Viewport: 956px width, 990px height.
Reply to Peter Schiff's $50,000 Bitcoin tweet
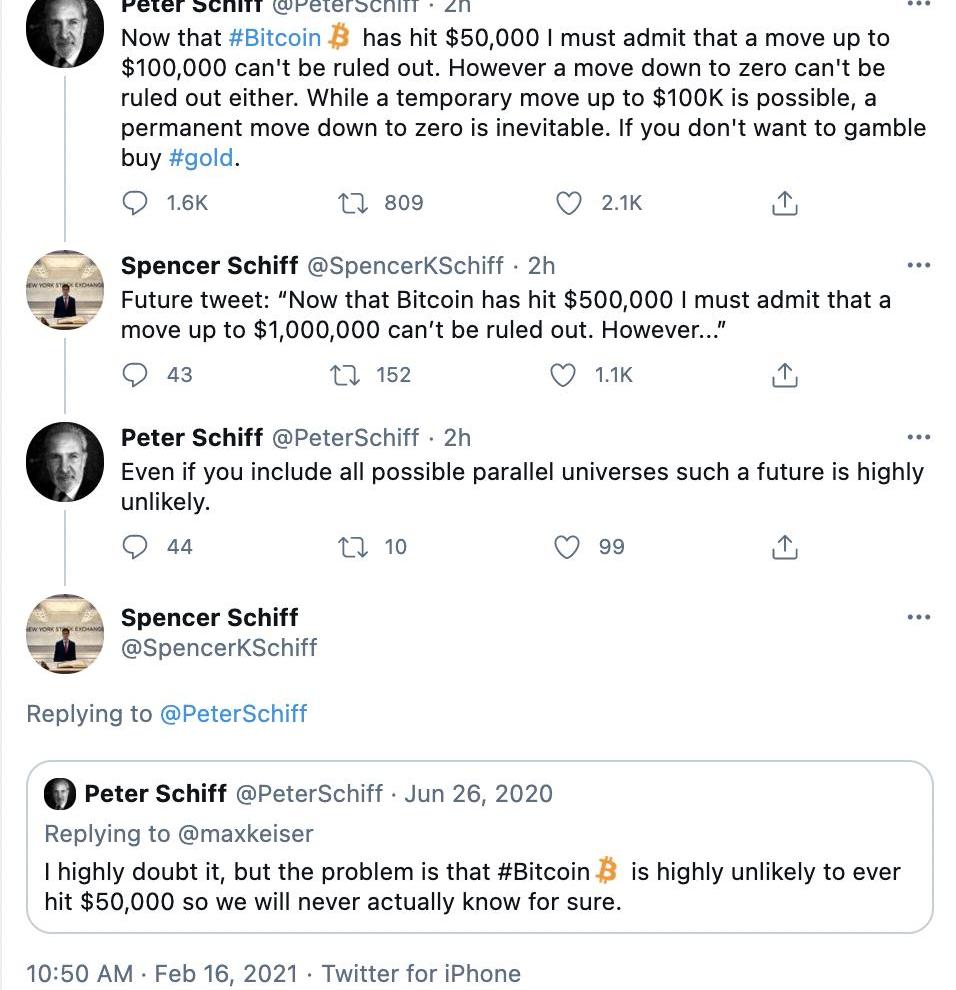click(135, 203)
